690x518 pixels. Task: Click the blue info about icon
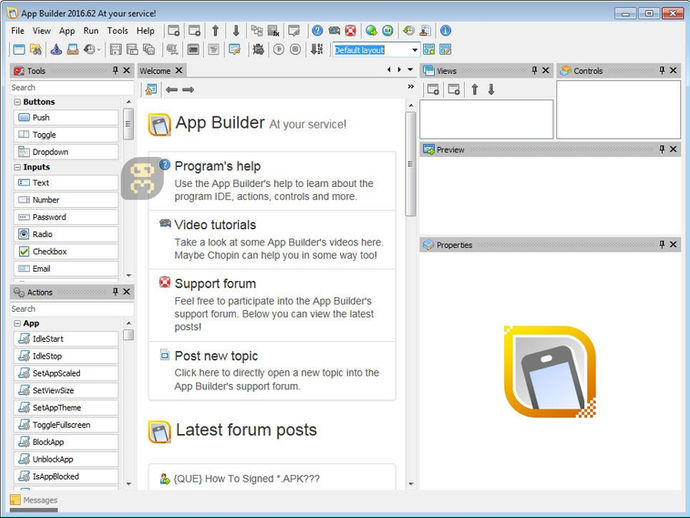coord(445,31)
